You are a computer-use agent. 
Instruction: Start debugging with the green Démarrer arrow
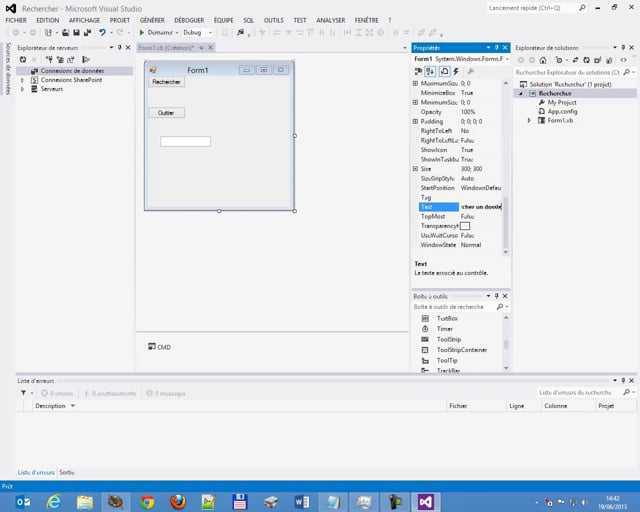coord(142,32)
